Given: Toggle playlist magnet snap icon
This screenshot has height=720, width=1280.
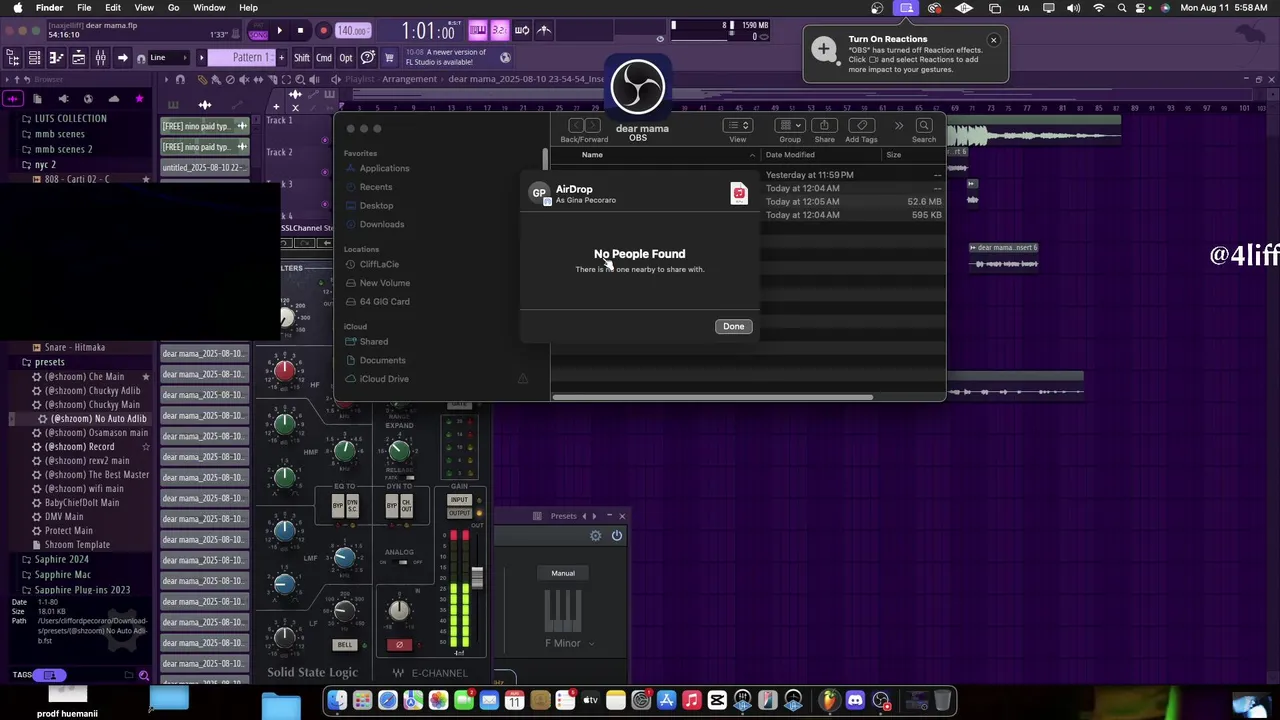Looking at the screenshot, I should [x=180, y=79].
